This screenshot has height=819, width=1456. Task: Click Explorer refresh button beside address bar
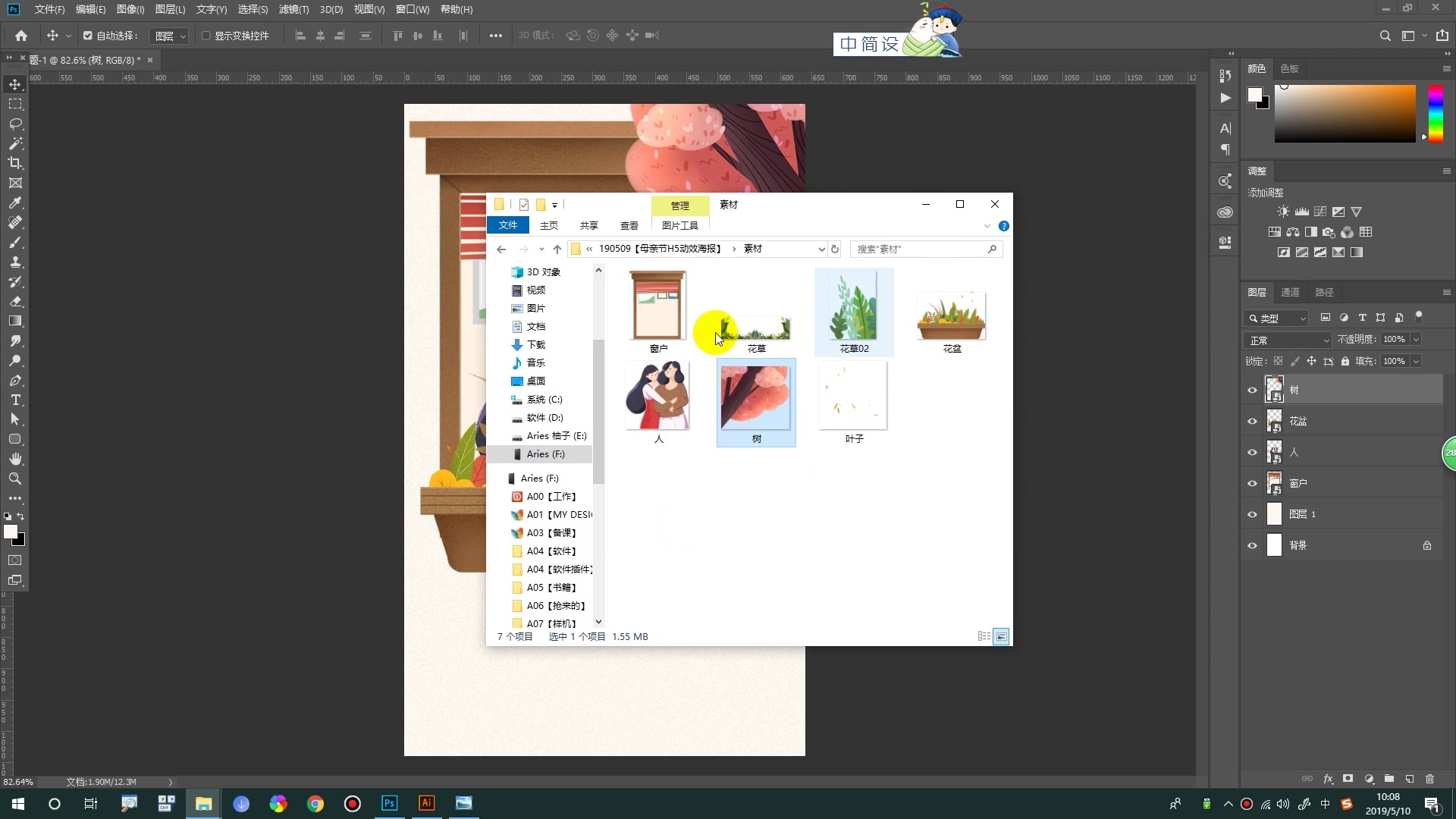(835, 249)
